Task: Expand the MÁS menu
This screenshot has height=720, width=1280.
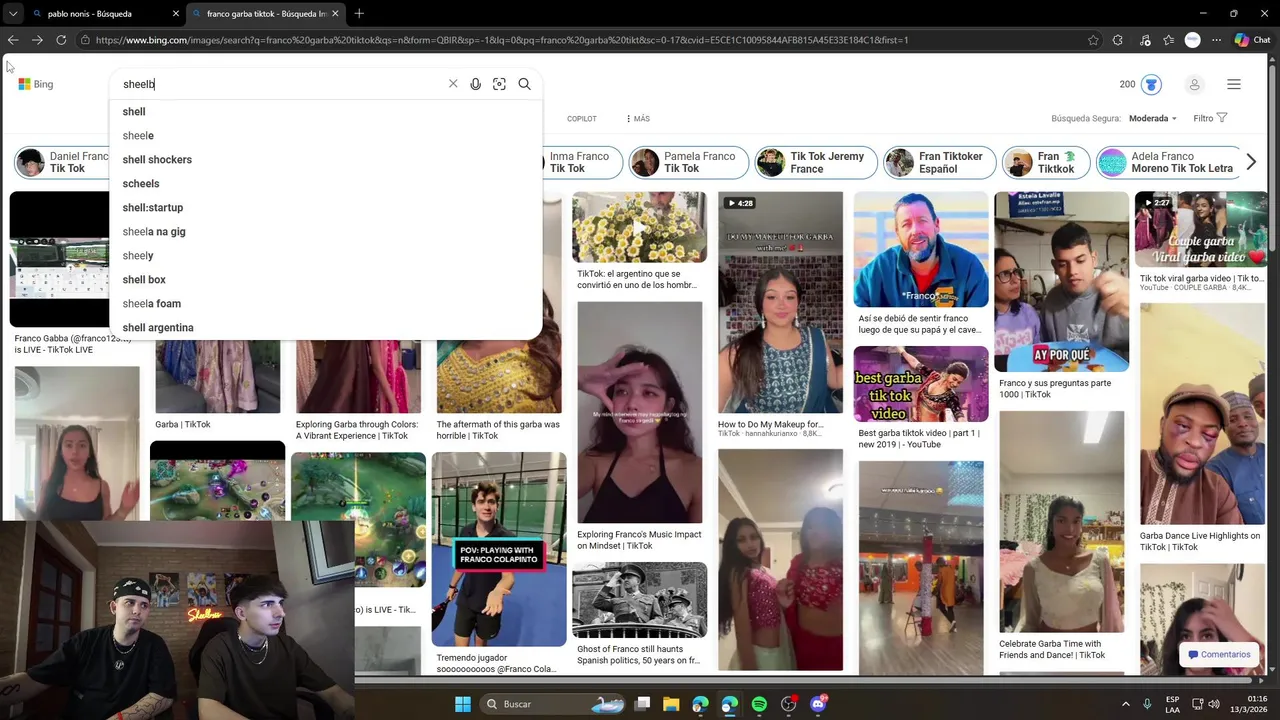Action: [638, 119]
